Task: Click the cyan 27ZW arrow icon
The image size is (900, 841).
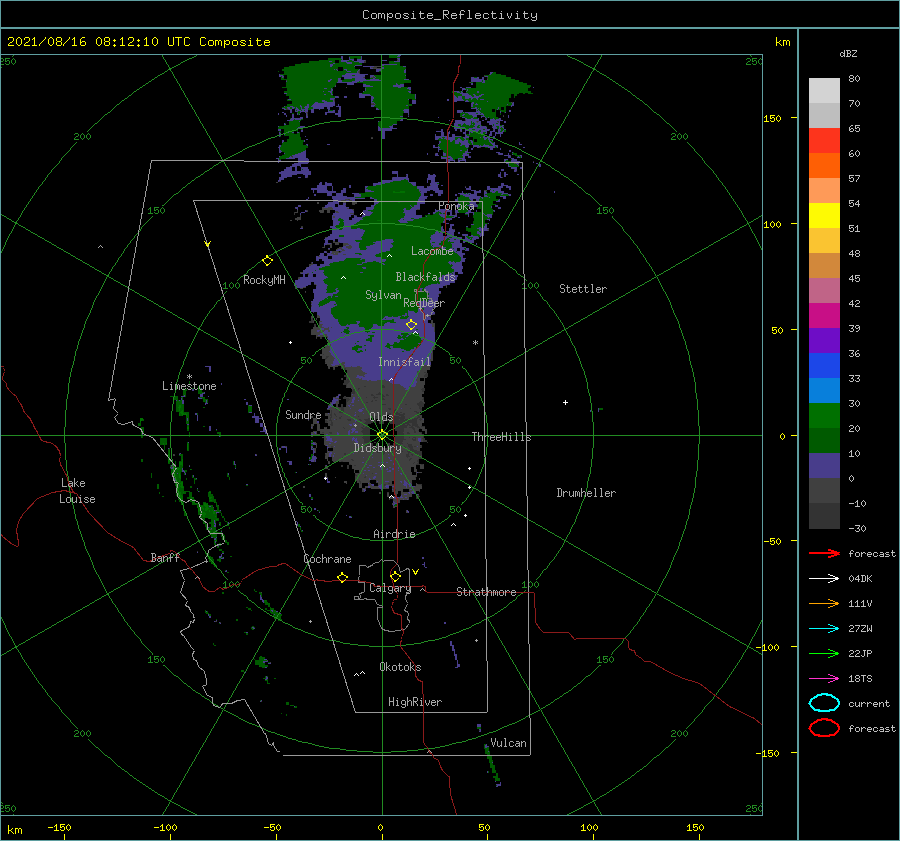Action: tap(824, 629)
